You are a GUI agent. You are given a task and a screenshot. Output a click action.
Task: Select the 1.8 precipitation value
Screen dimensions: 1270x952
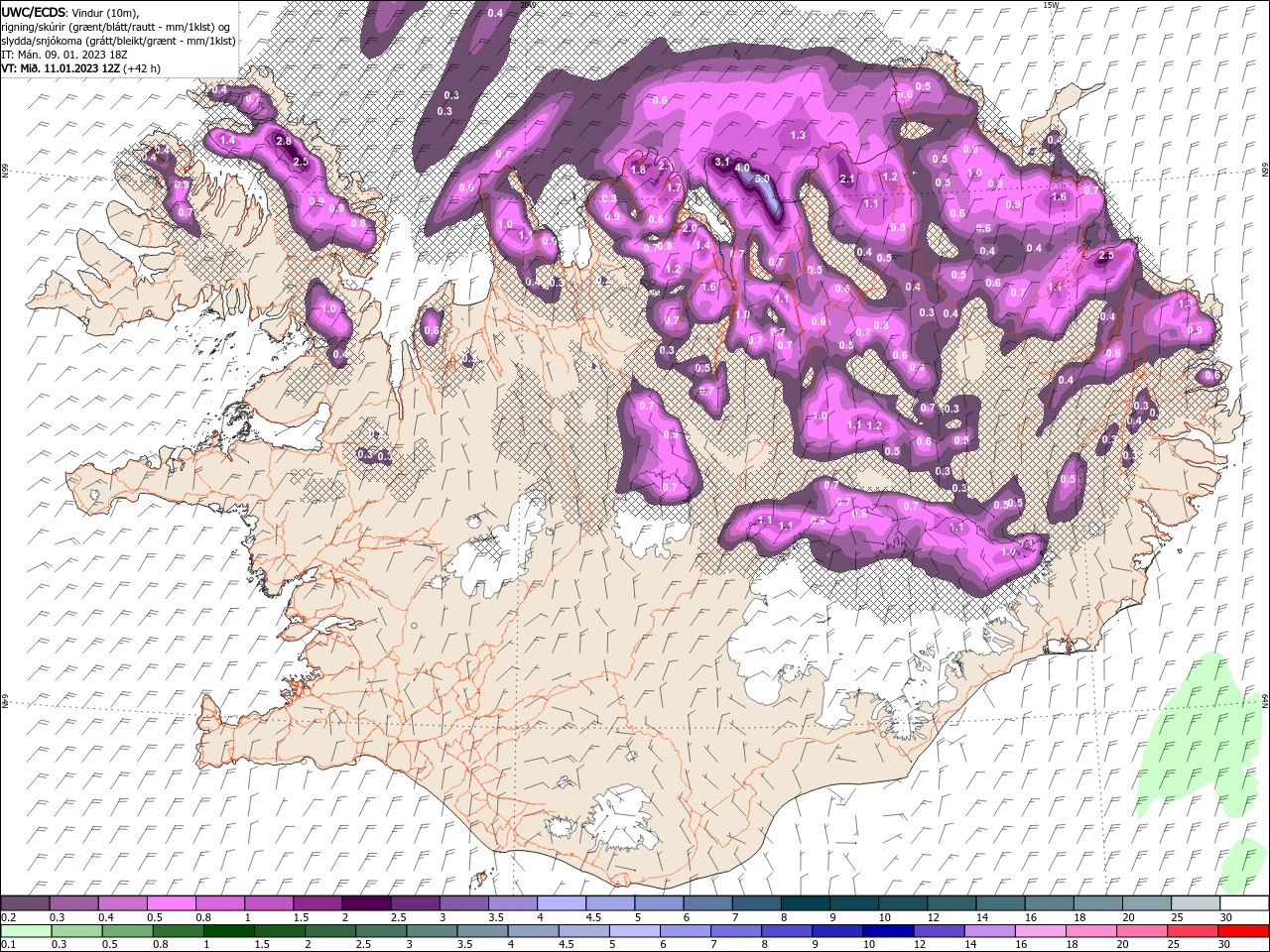click(639, 170)
